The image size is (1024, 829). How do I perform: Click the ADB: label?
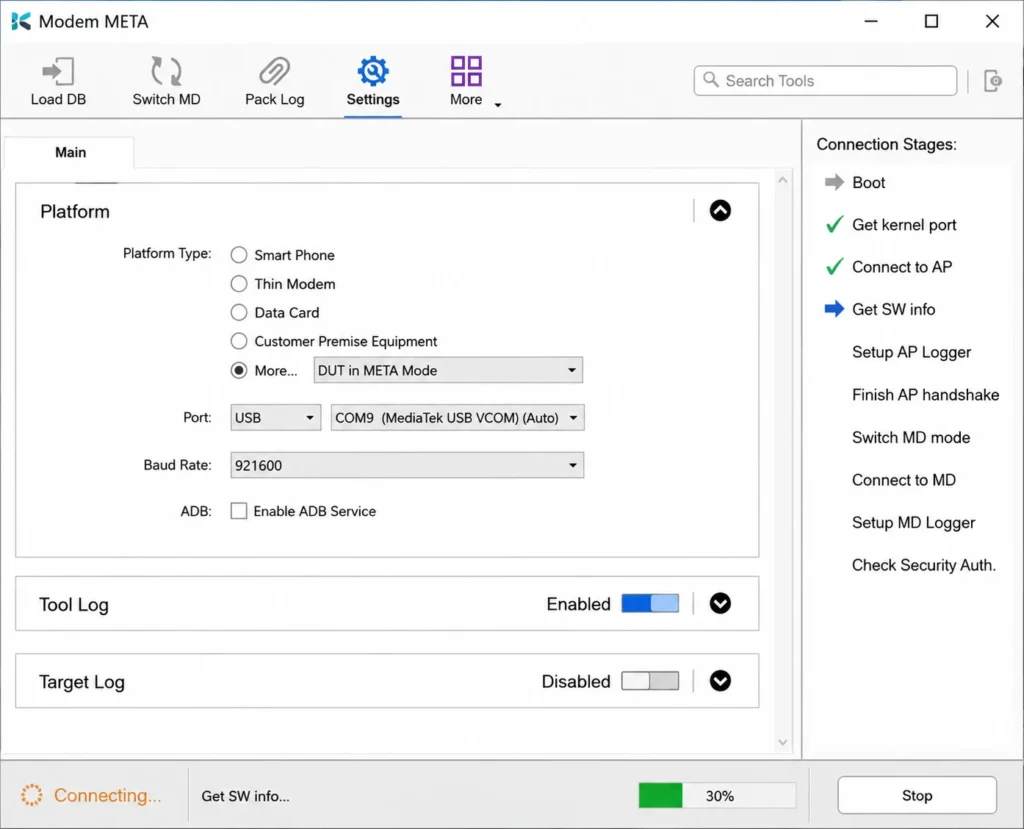(x=196, y=511)
